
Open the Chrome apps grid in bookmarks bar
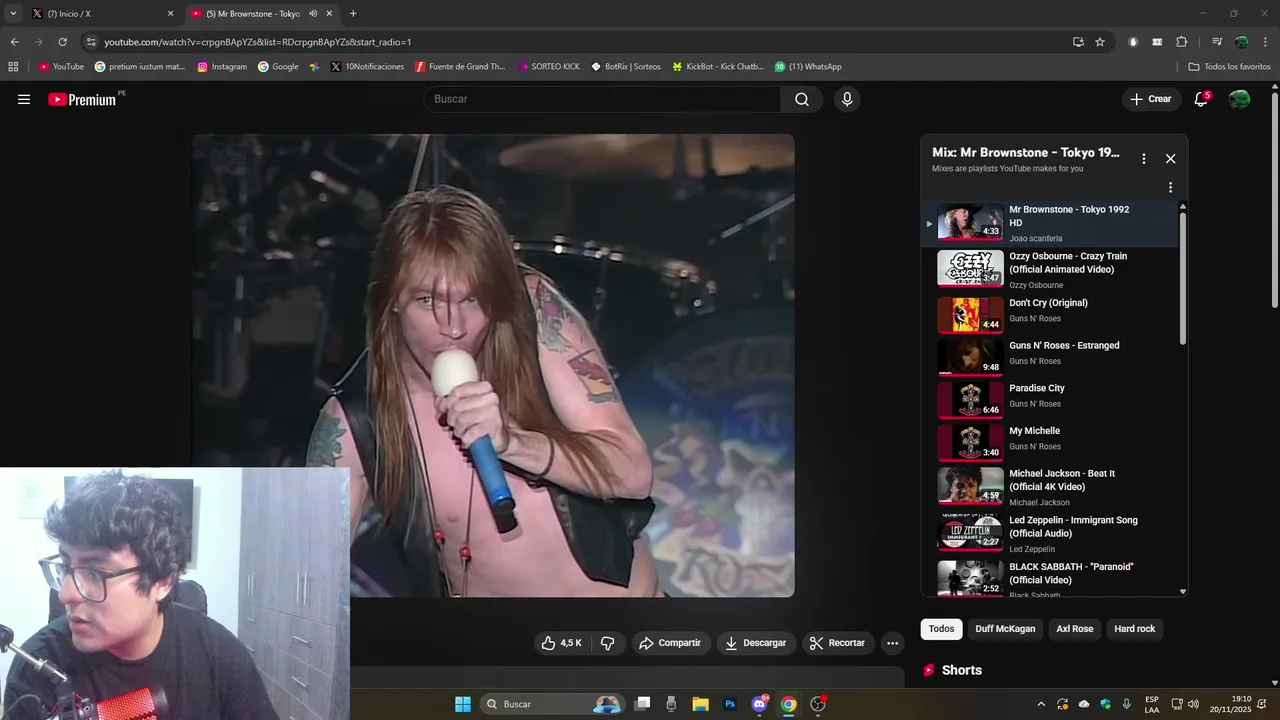13,67
